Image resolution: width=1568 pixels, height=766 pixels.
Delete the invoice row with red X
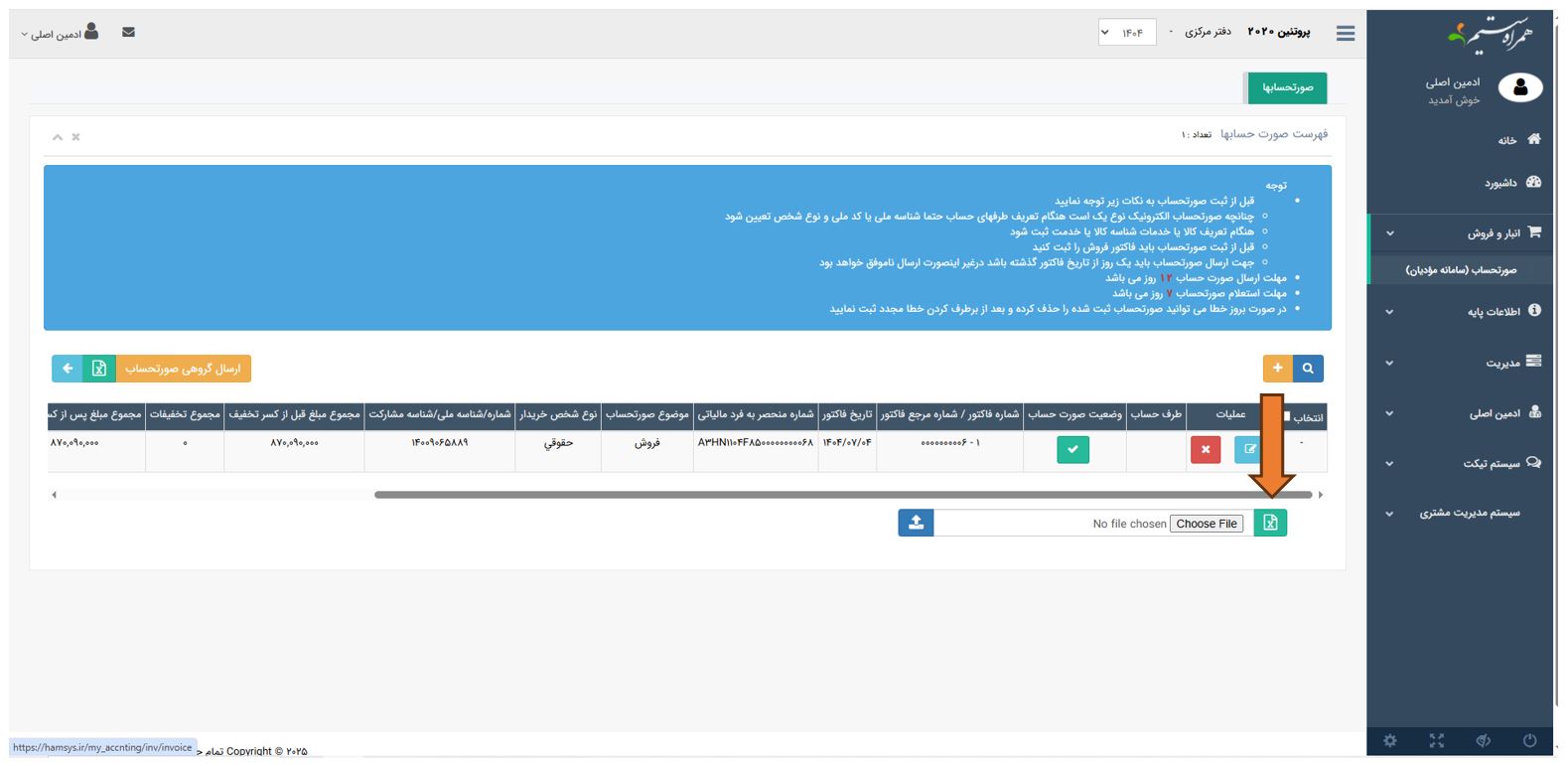pos(1205,450)
